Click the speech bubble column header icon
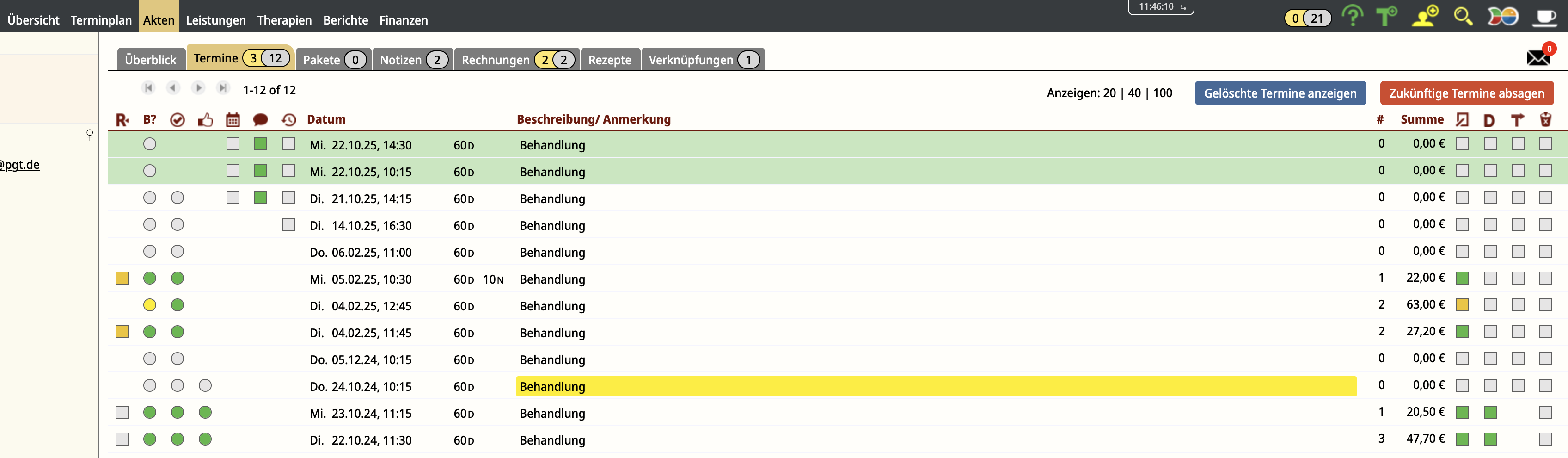The height and width of the screenshot is (458, 1568). click(261, 119)
